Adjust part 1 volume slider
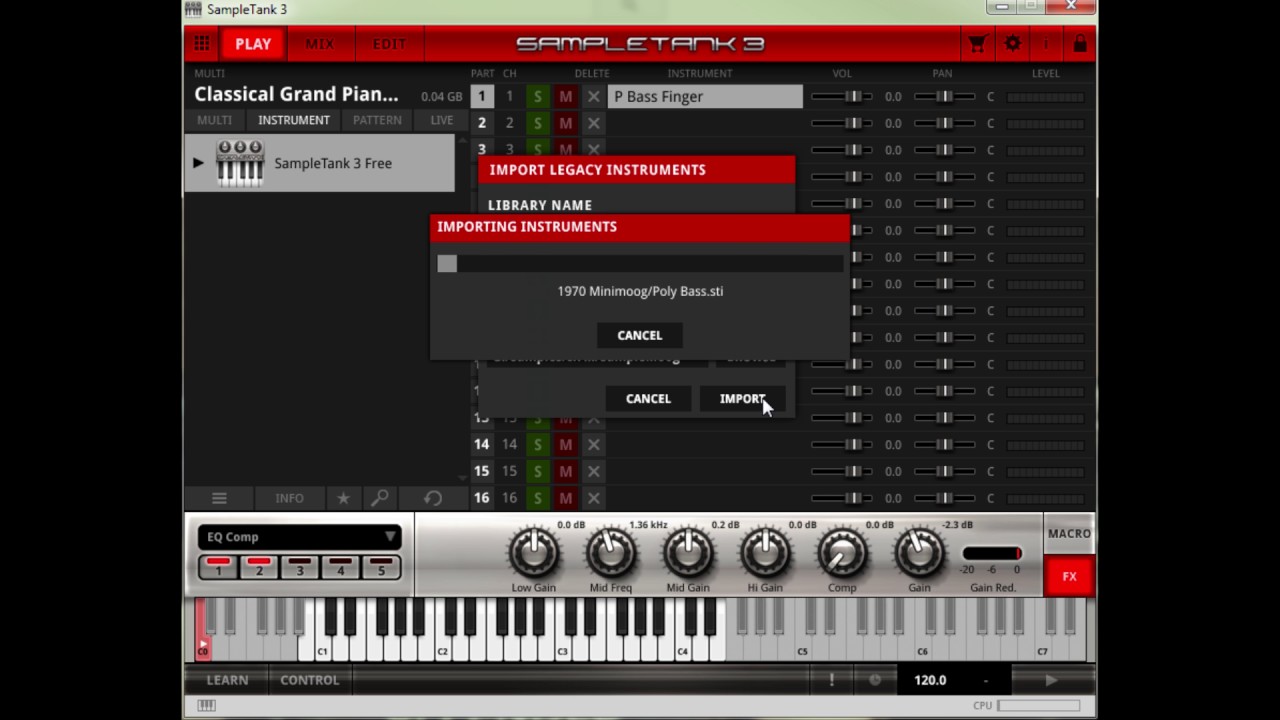This screenshot has width=1280, height=720. (x=841, y=97)
